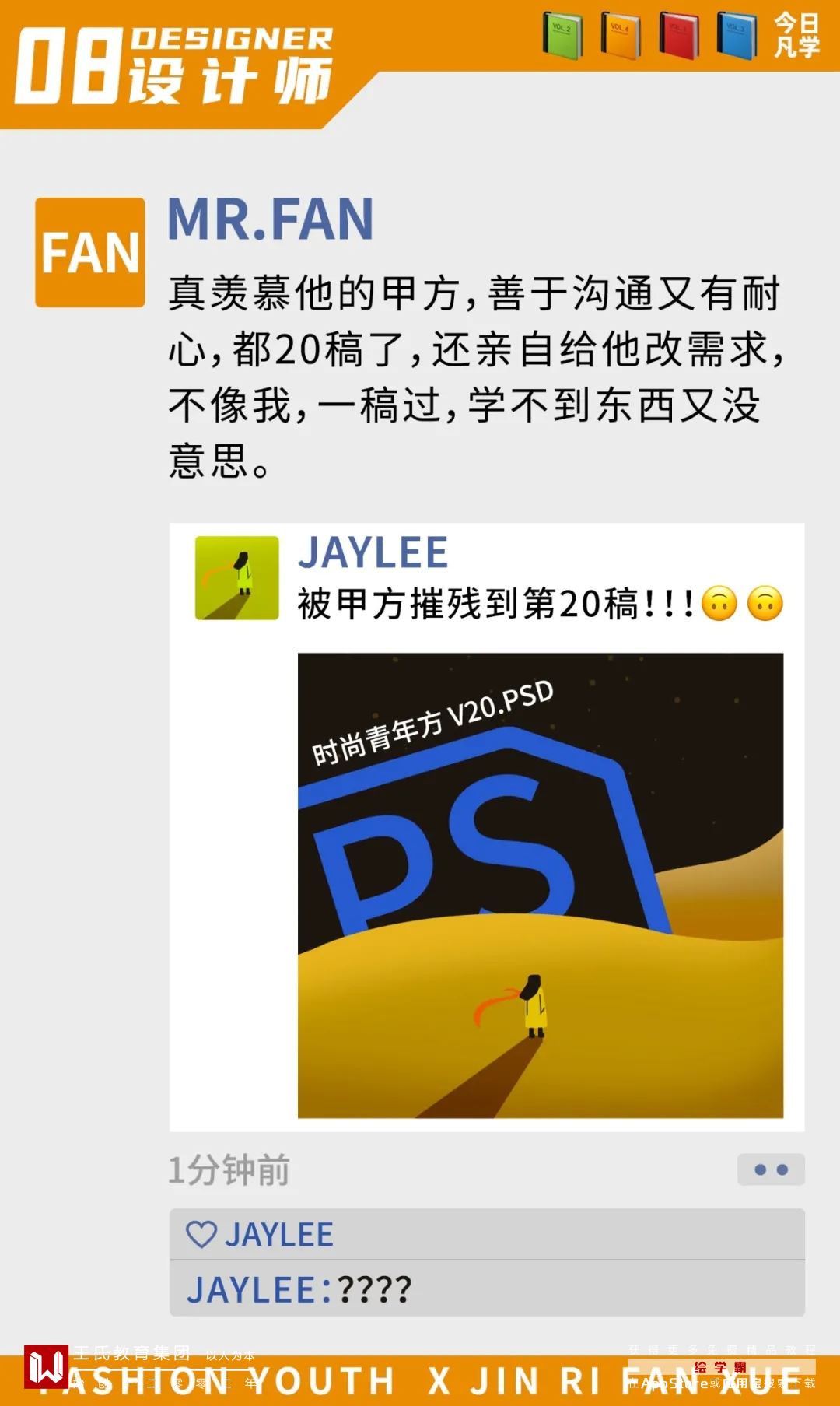Open MR.FAN's profile name link
Image resolution: width=840 pixels, height=1406 pixels.
point(271,219)
